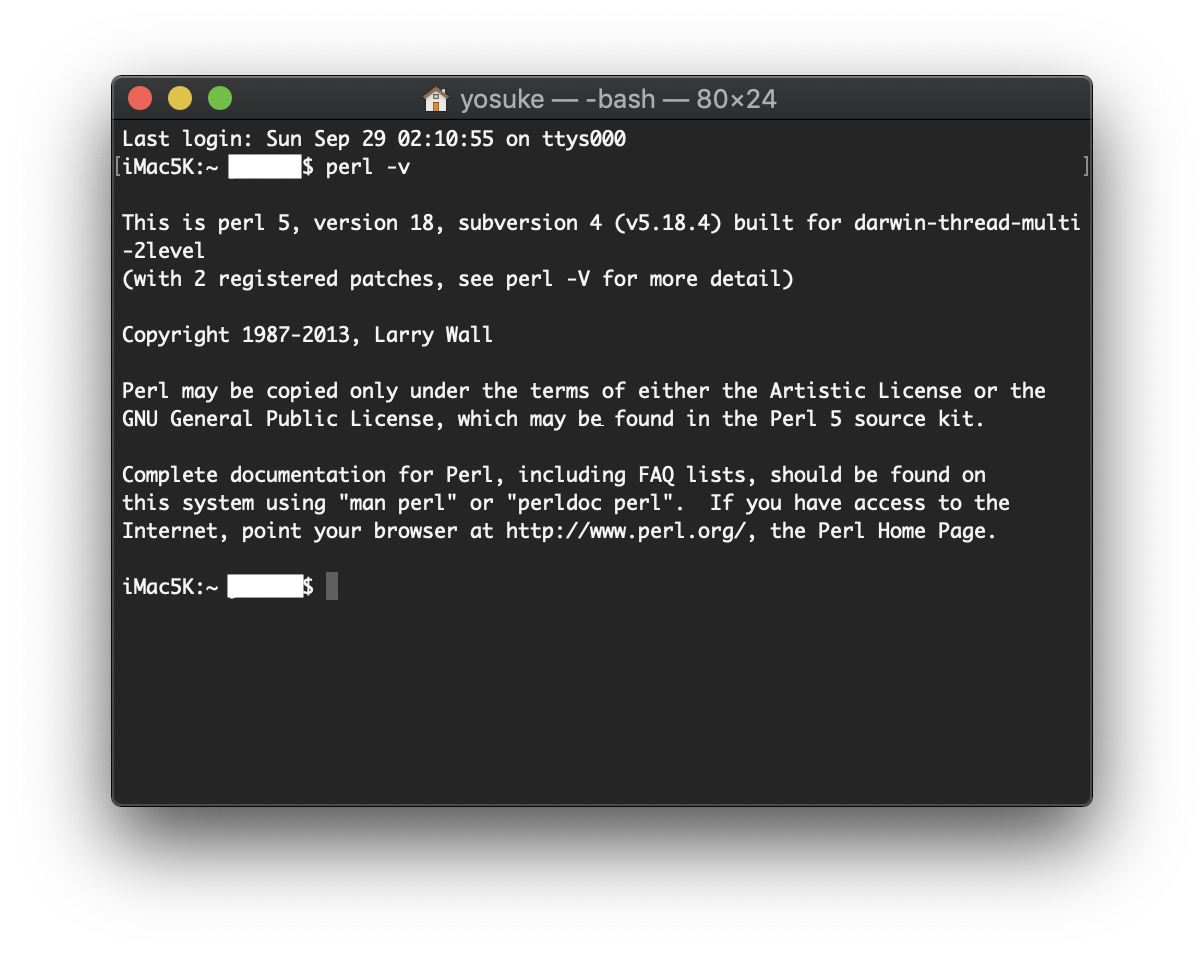Click 'iMac5K:~' on the bottom prompt line

tap(170, 587)
